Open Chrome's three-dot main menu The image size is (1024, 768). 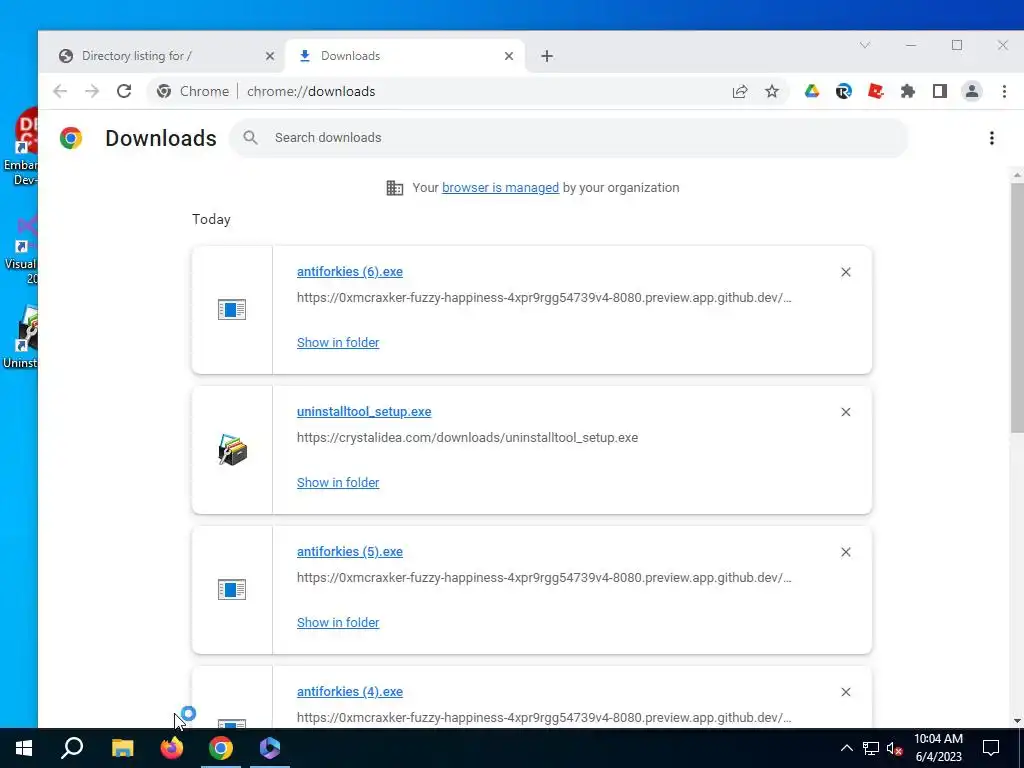[1004, 91]
